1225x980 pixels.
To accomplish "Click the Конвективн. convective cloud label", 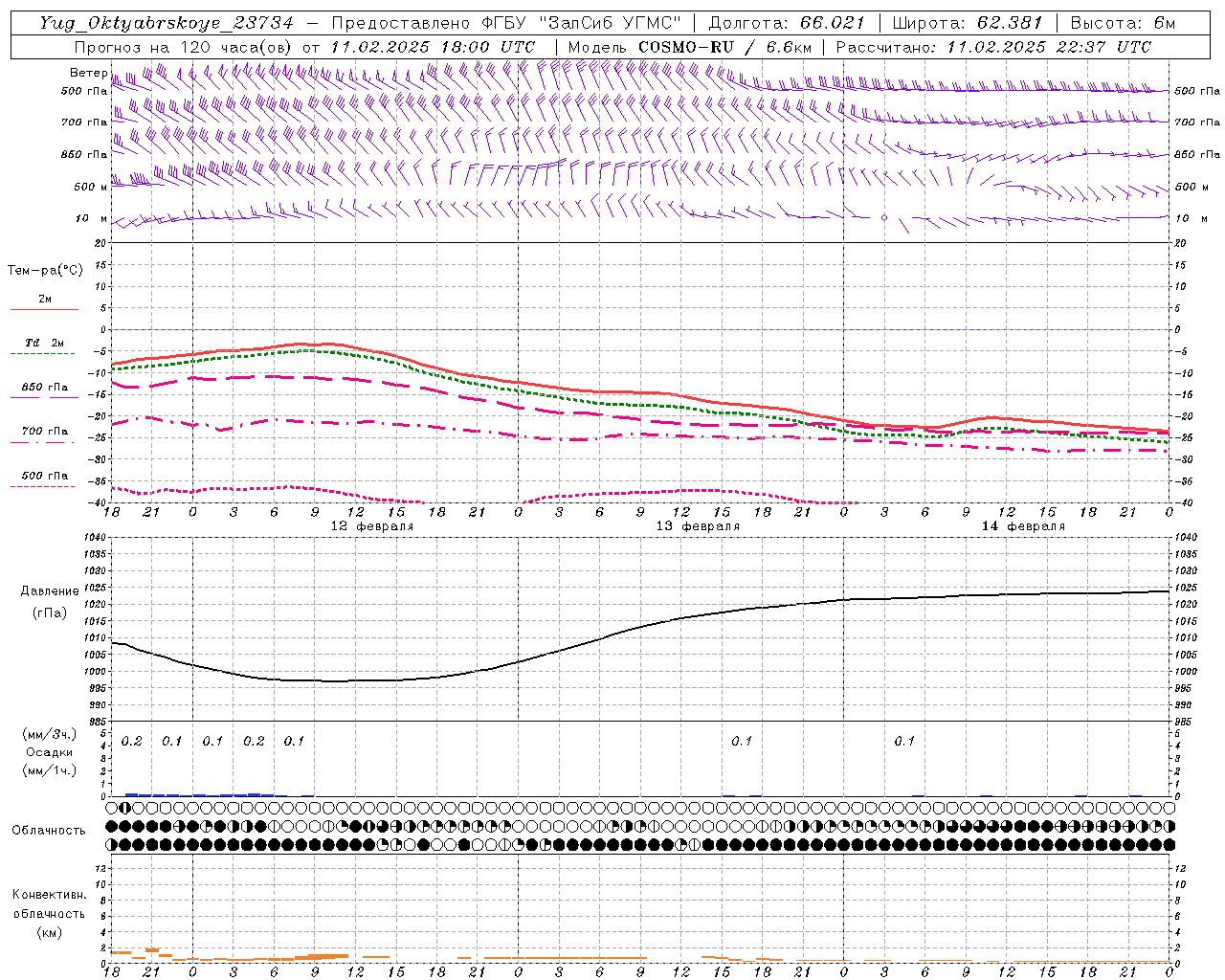I will 49,894.
